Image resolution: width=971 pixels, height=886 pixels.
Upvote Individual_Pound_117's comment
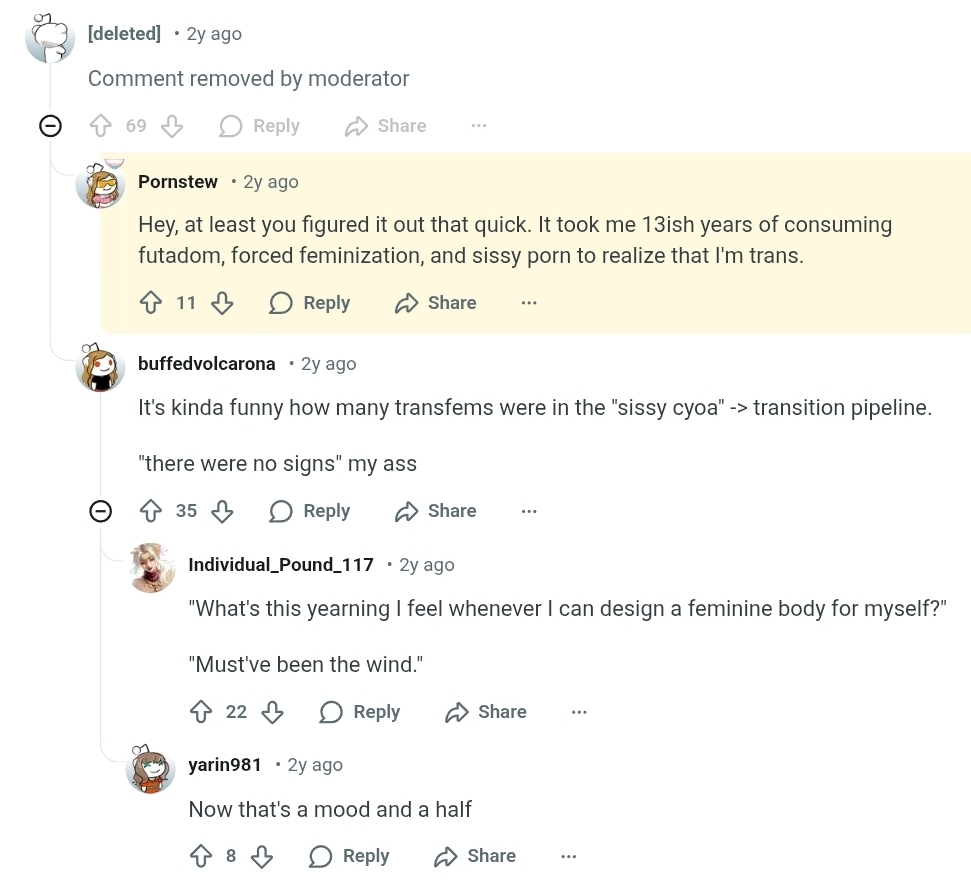[201, 712]
